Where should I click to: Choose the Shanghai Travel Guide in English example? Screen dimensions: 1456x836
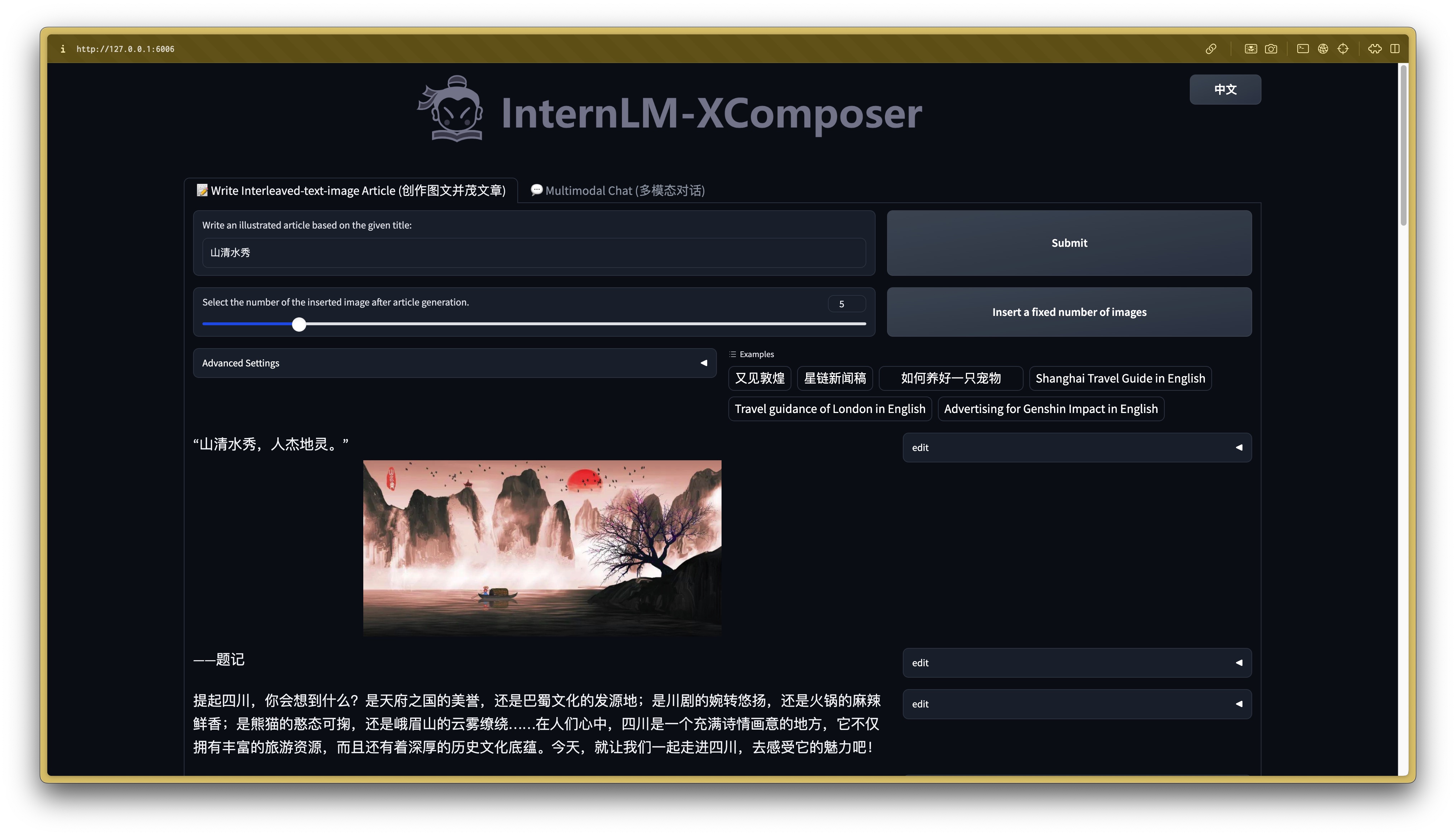[x=1120, y=378]
